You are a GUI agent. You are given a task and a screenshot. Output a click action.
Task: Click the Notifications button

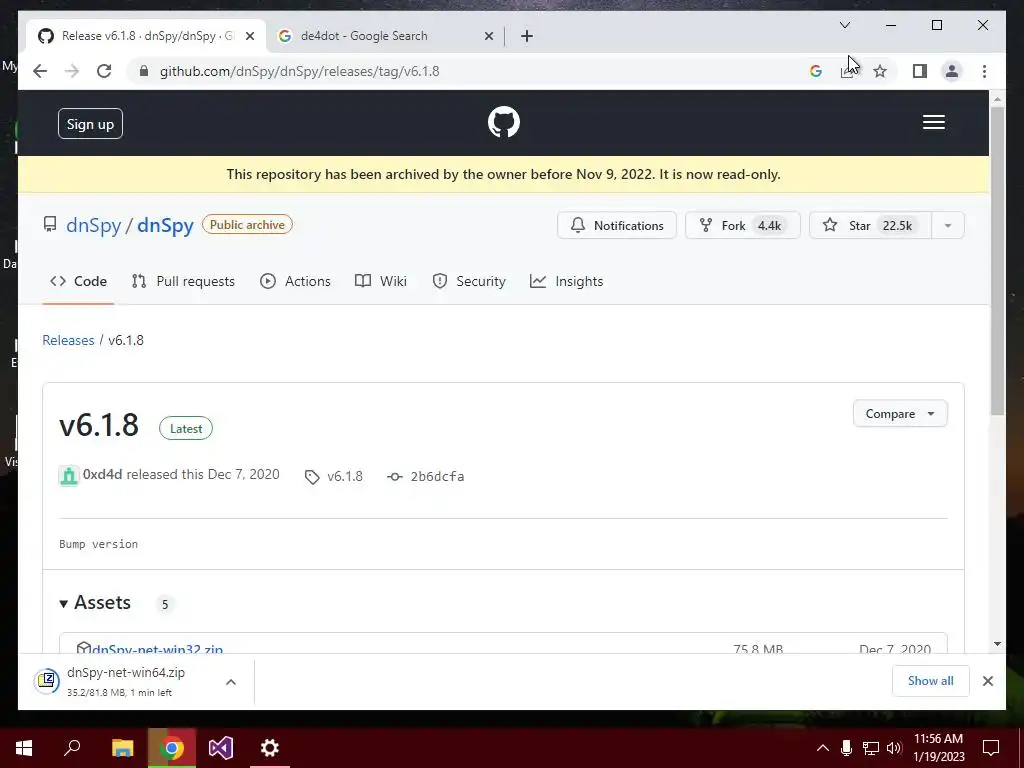coord(616,225)
